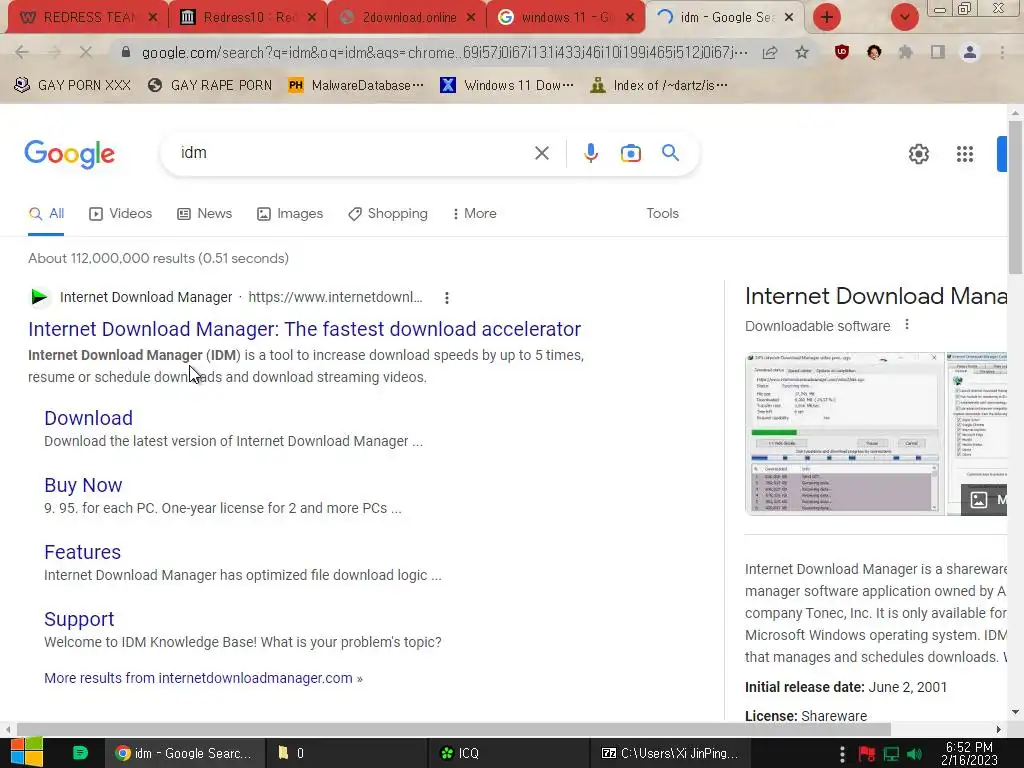Open the green chat app taskbar icon
The image size is (1024, 768).
click(x=80, y=753)
